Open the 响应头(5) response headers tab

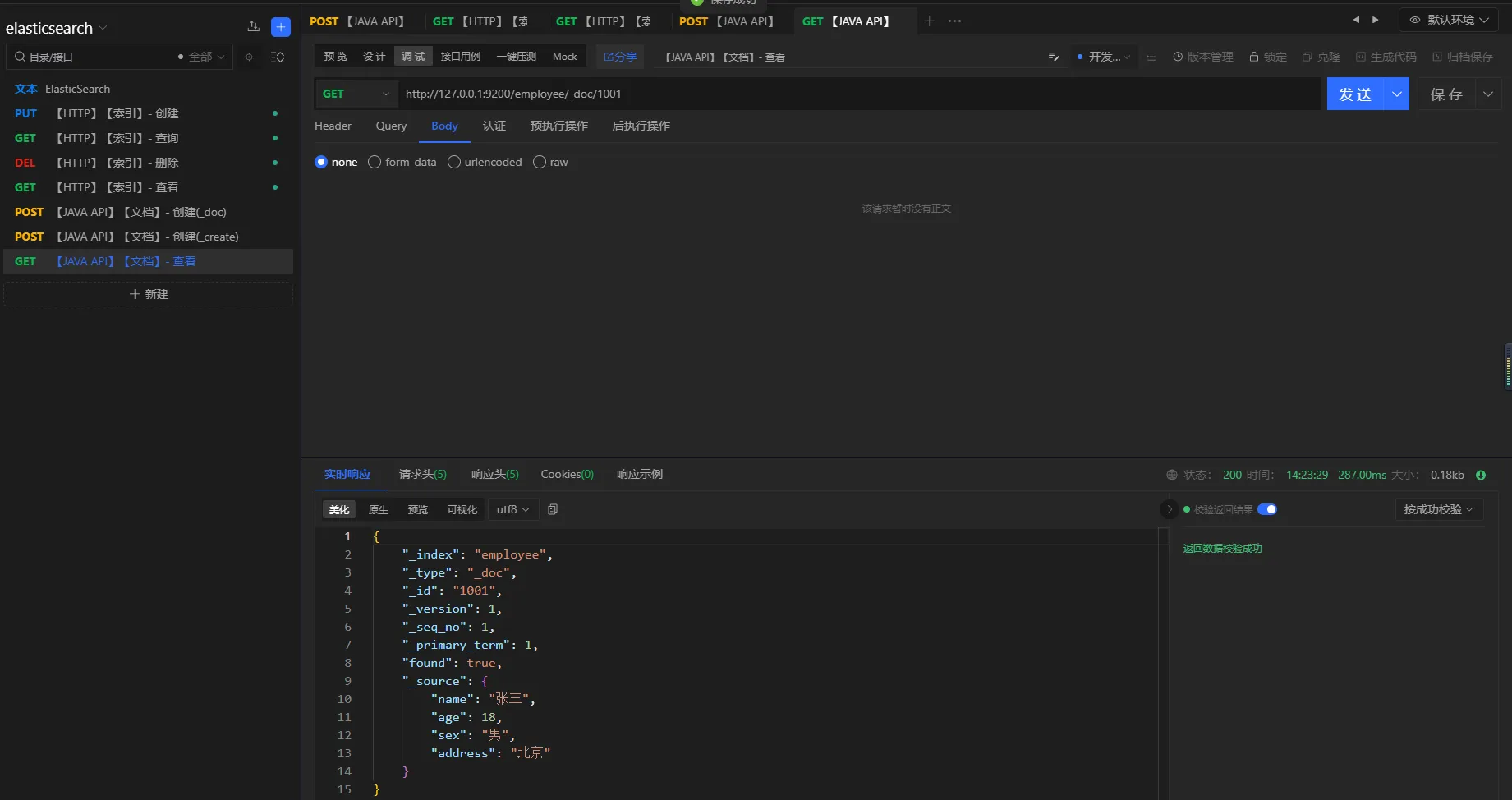[x=494, y=474]
